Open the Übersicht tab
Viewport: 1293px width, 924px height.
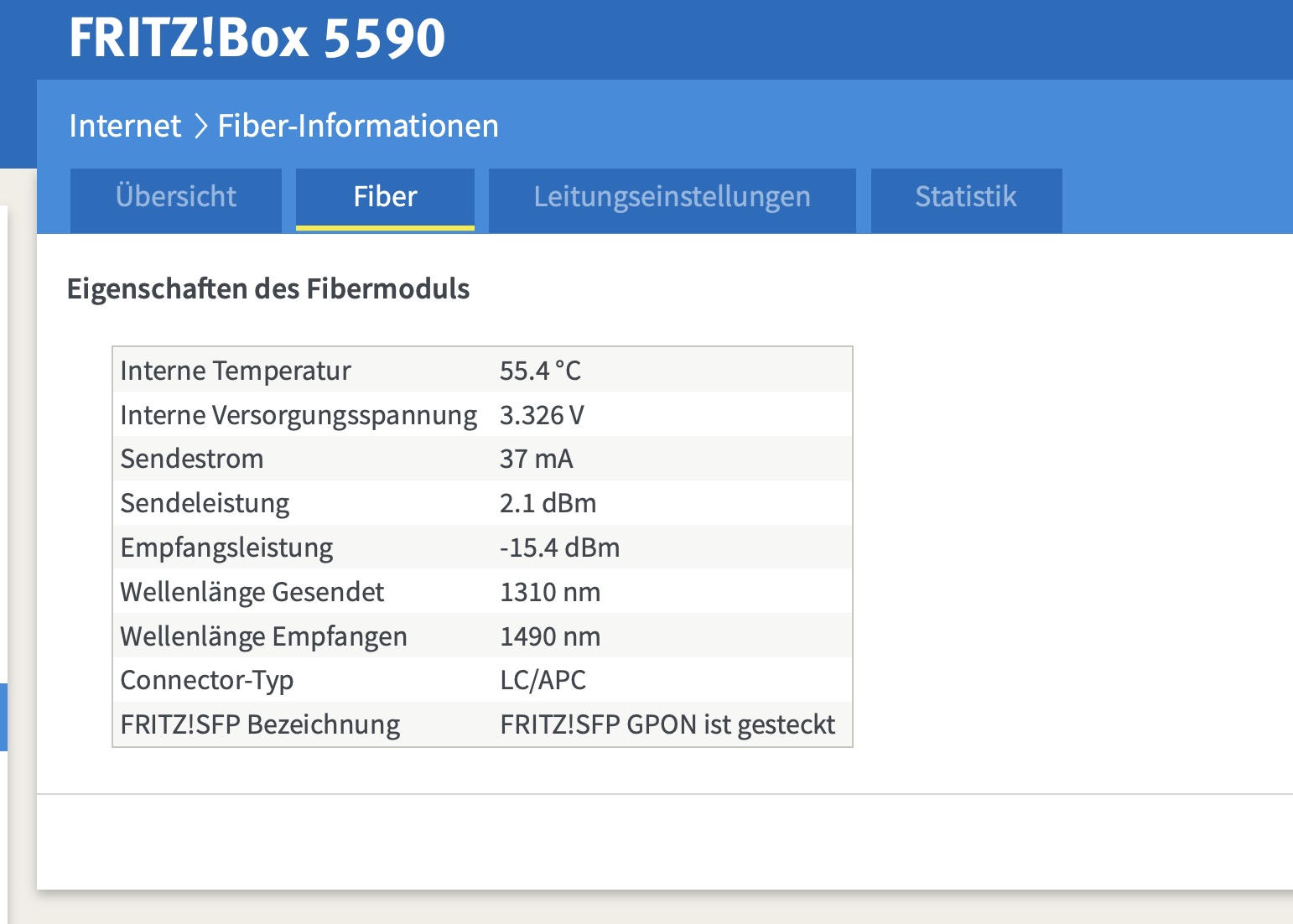pos(176,200)
